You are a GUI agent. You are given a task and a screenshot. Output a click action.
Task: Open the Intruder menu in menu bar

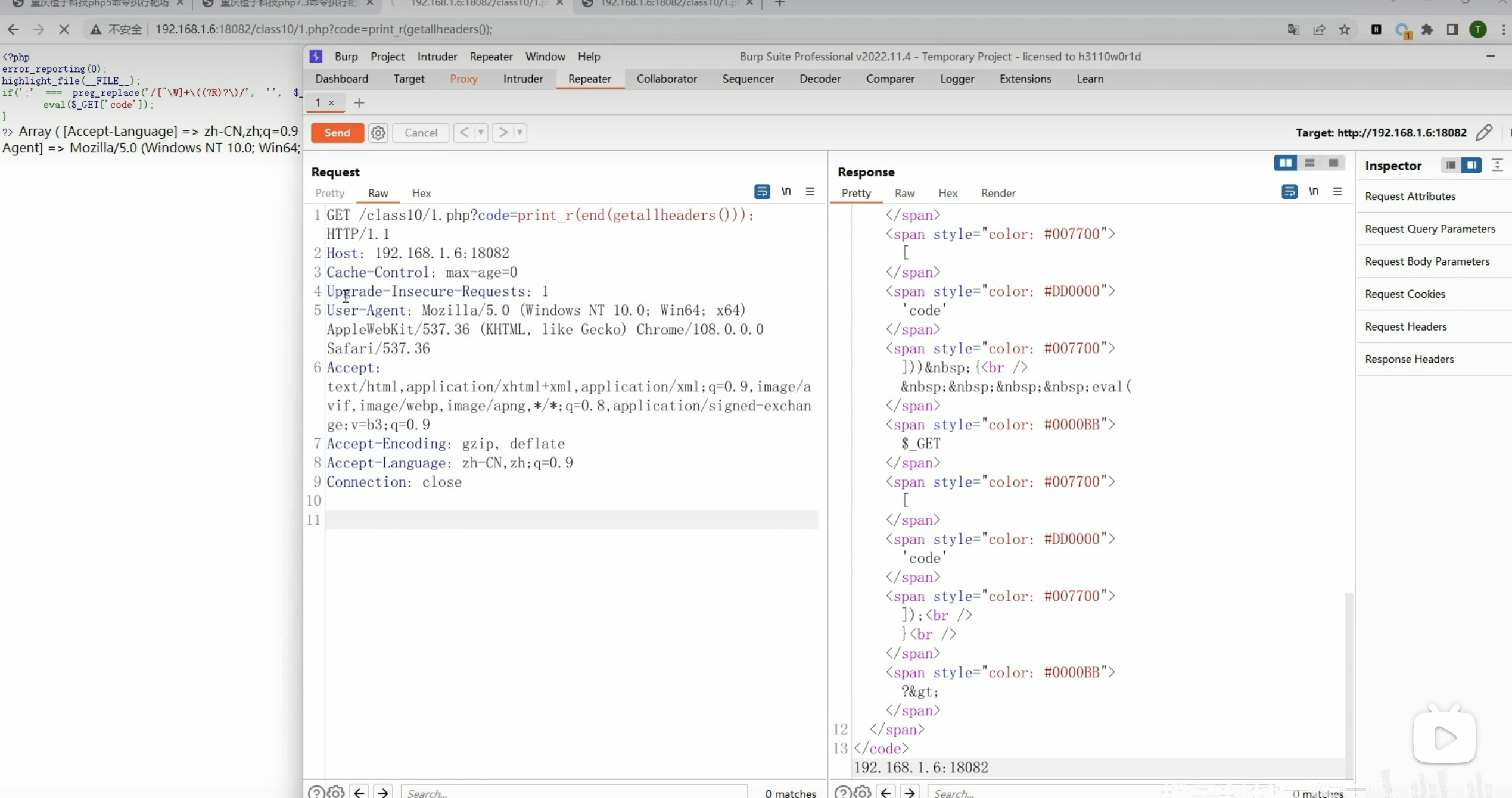coord(437,57)
